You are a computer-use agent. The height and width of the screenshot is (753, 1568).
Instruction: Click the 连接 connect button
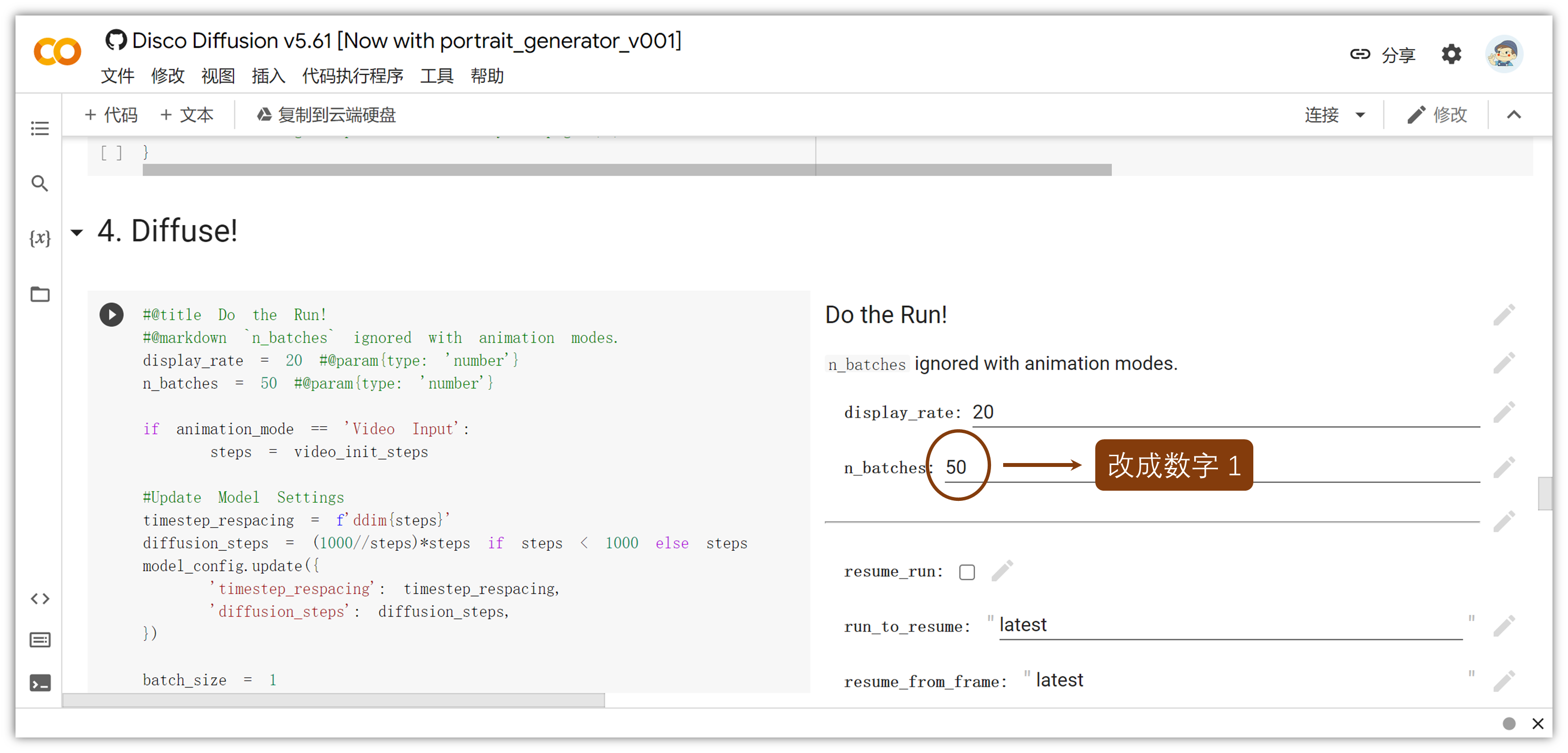coord(1322,114)
